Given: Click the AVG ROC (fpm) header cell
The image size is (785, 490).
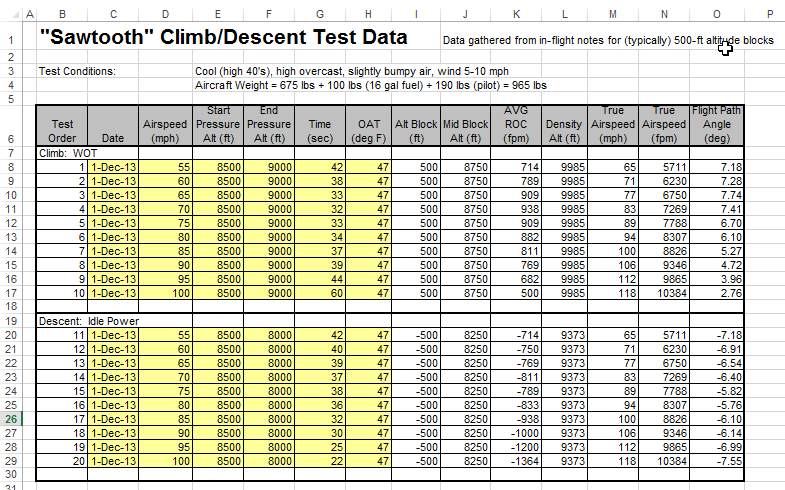Looking at the screenshot, I should pos(516,125).
